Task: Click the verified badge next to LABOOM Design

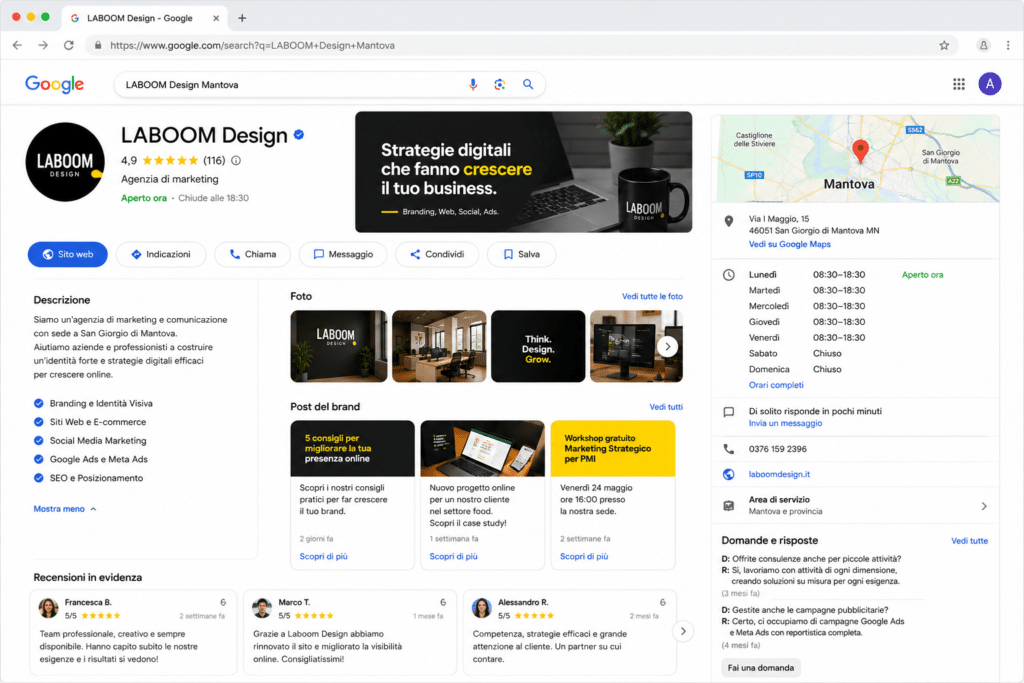Action: [x=299, y=135]
